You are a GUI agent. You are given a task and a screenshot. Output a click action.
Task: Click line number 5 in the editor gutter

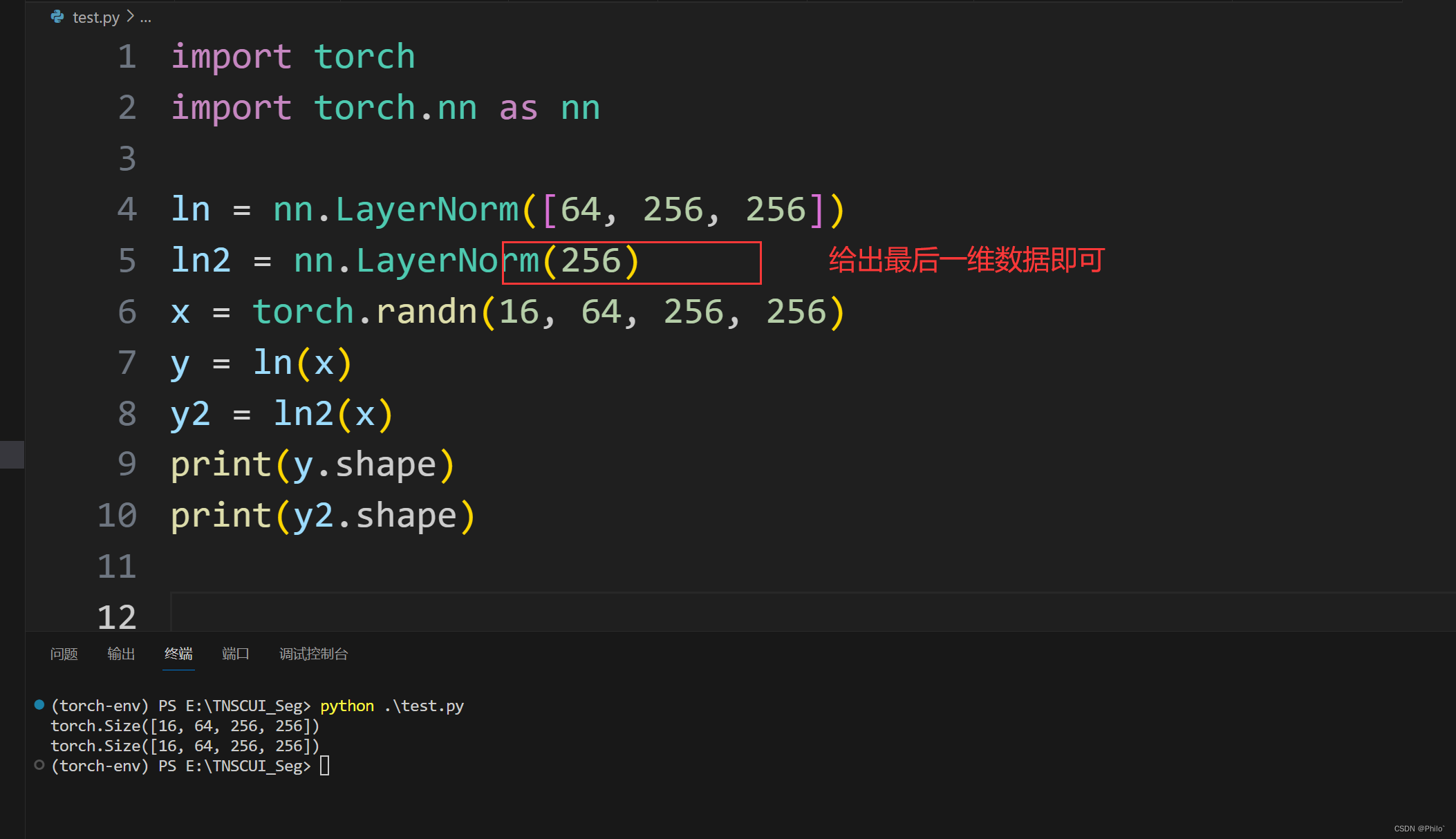[127, 261]
